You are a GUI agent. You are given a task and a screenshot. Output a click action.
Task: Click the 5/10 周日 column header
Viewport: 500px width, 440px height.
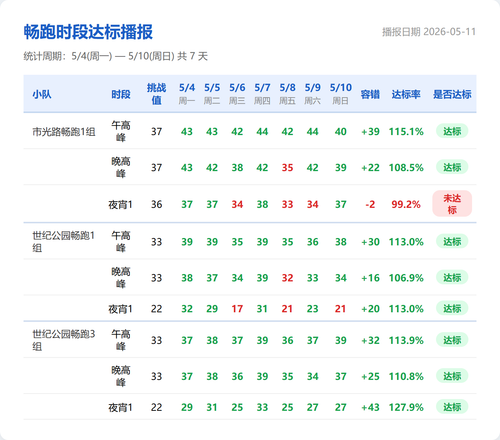point(341,94)
